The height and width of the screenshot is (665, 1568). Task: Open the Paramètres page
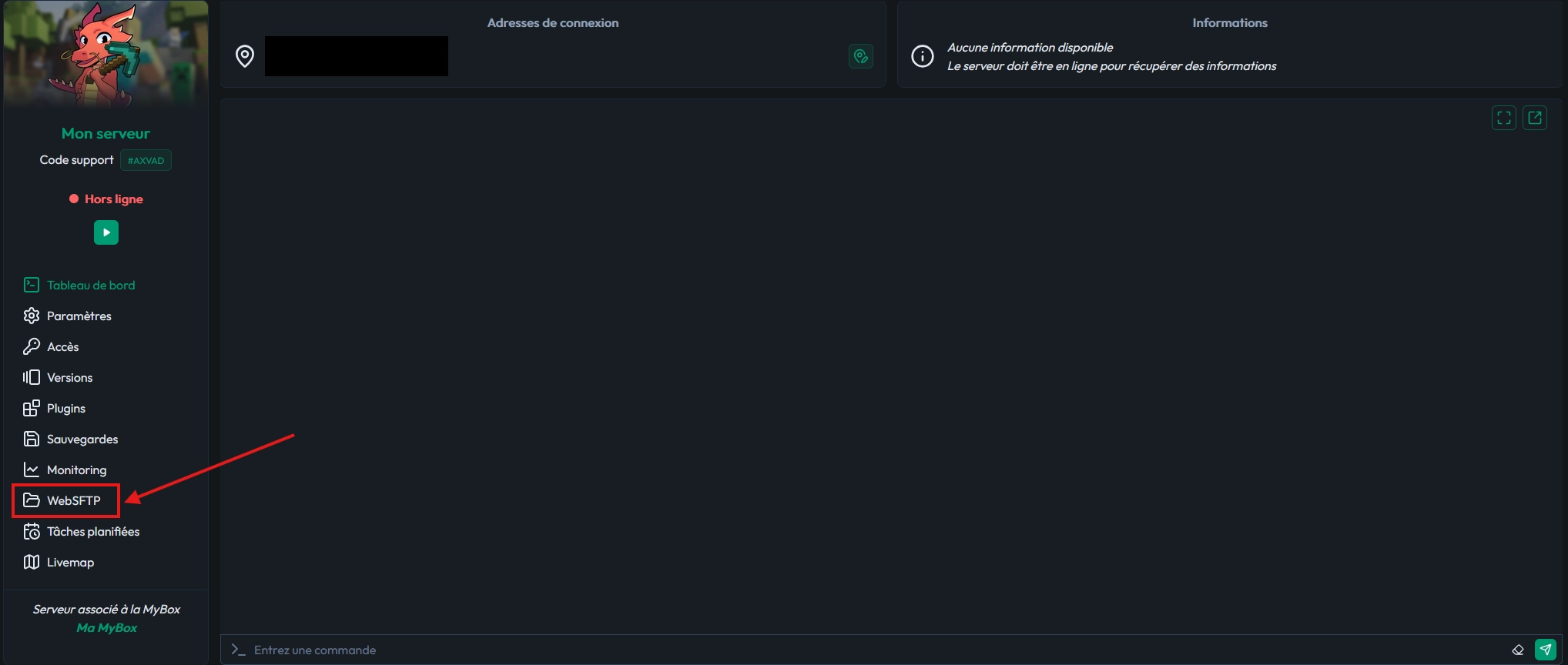(x=79, y=316)
